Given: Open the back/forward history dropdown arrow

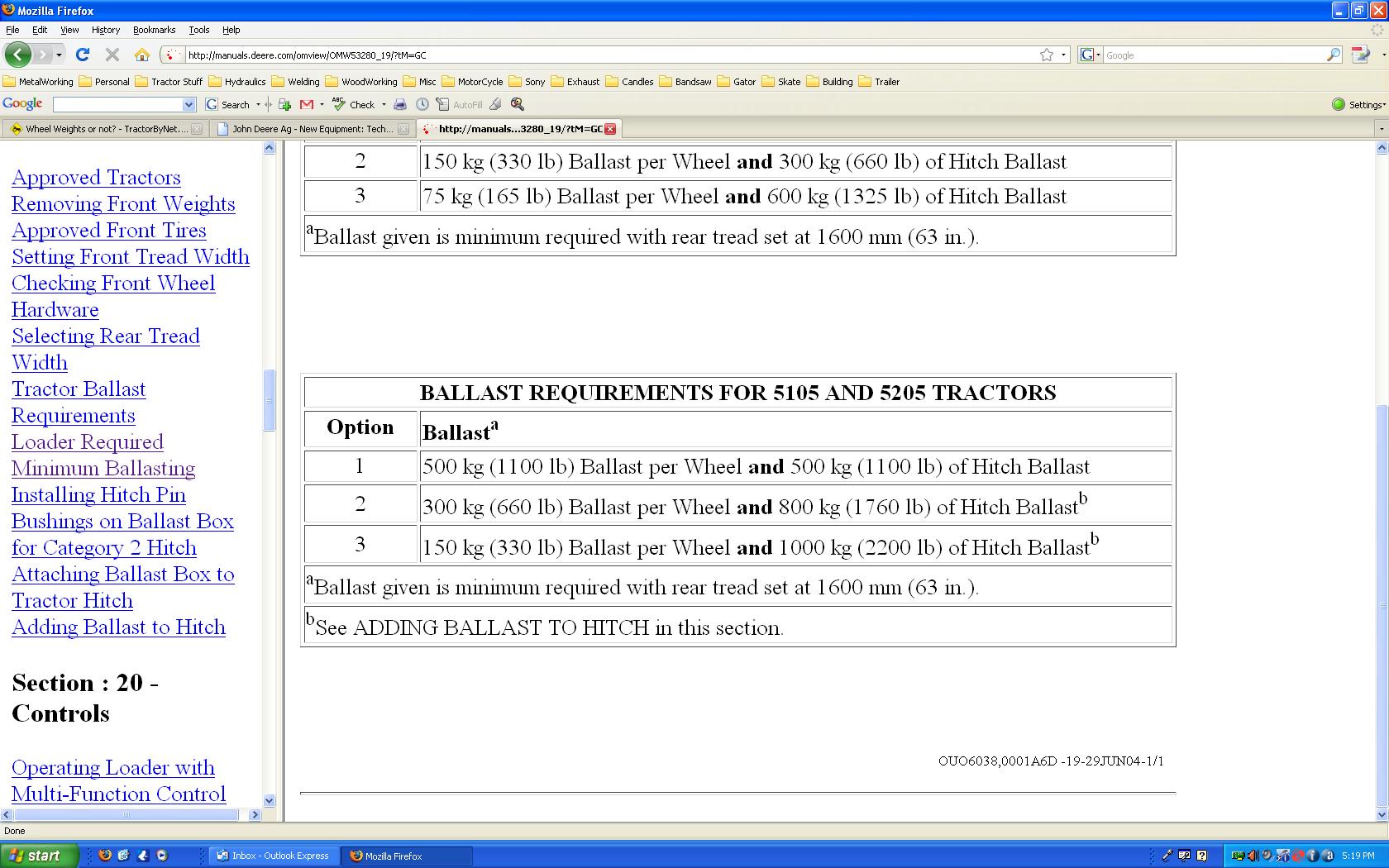Looking at the screenshot, I should pyautogui.click(x=59, y=55).
